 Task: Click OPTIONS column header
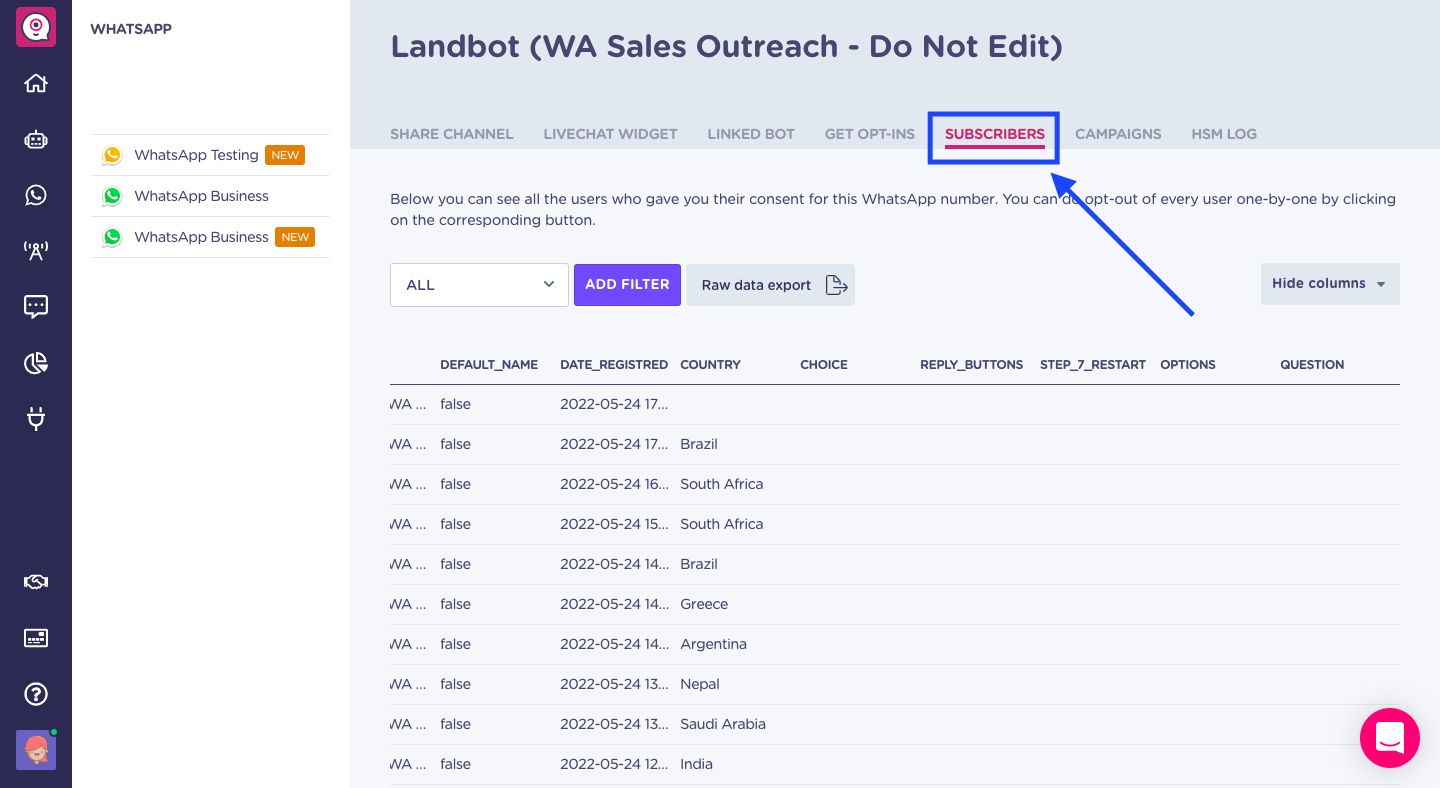tap(1188, 365)
